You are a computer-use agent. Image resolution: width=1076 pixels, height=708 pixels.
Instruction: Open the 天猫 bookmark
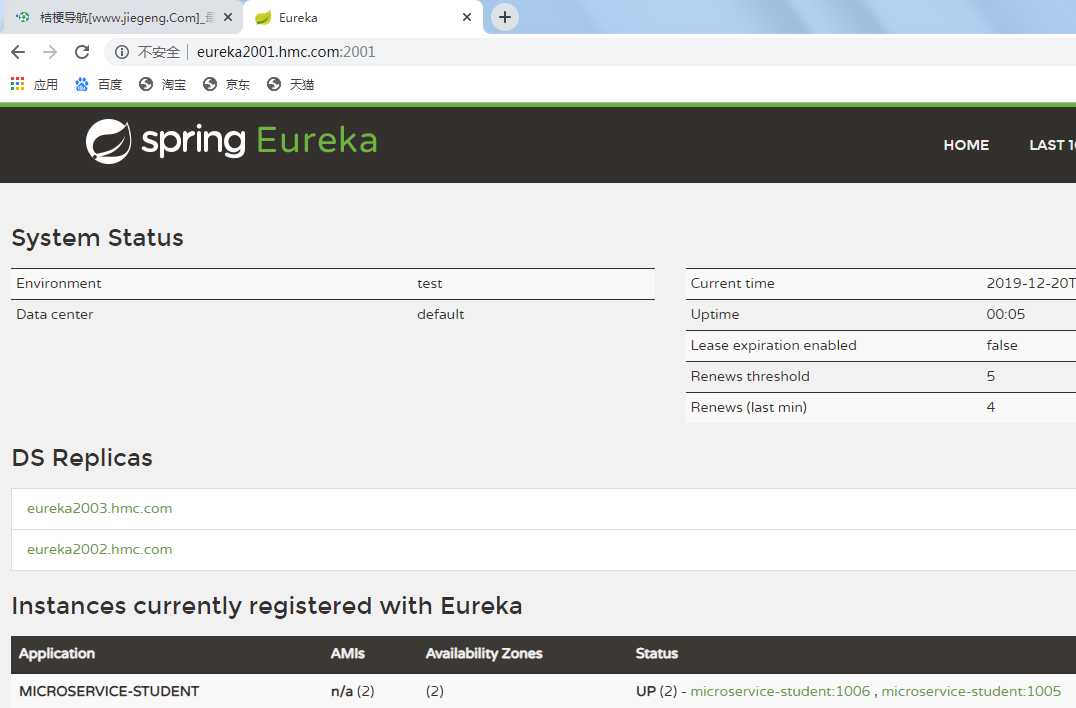(290, 84)
